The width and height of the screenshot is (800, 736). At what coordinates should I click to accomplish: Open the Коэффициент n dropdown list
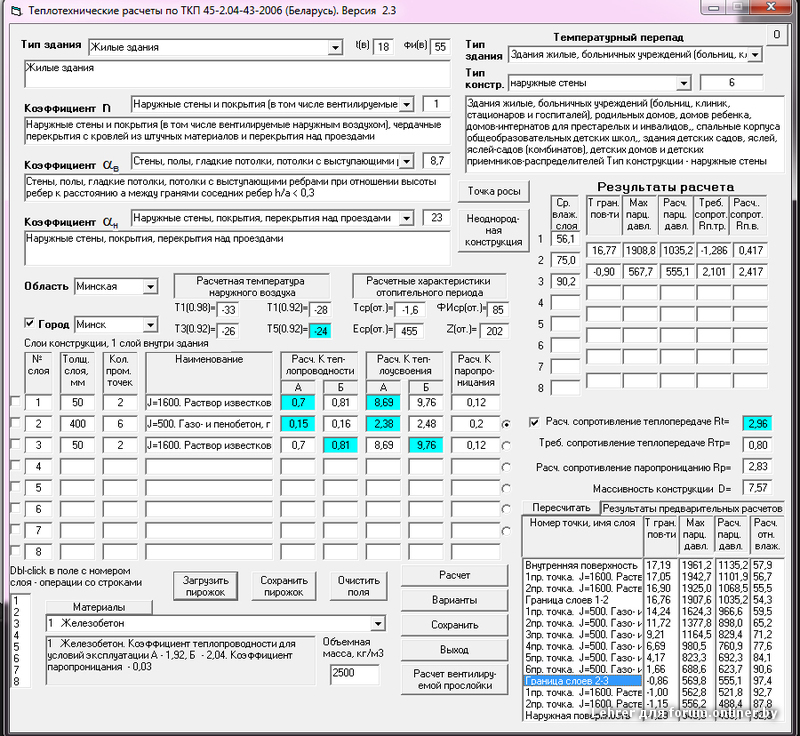tap(406, 104)
